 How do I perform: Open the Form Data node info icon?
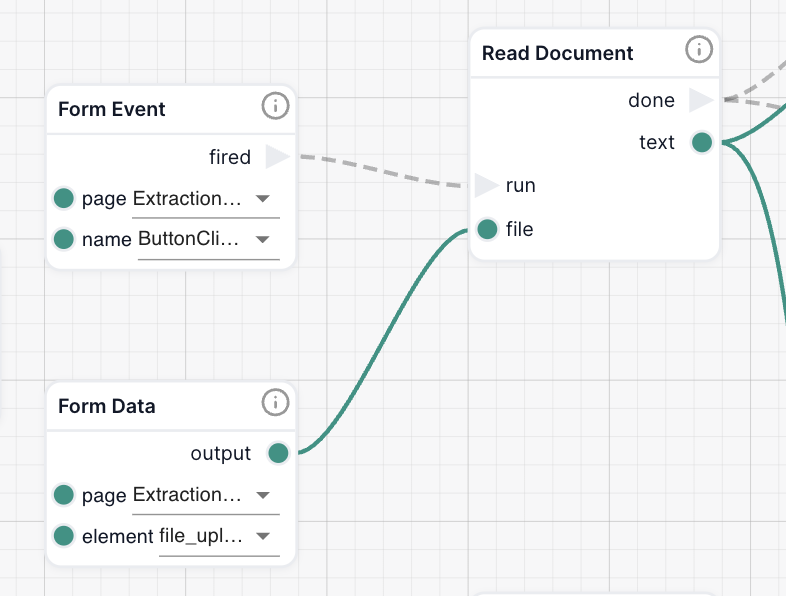(x=275, y=403)
